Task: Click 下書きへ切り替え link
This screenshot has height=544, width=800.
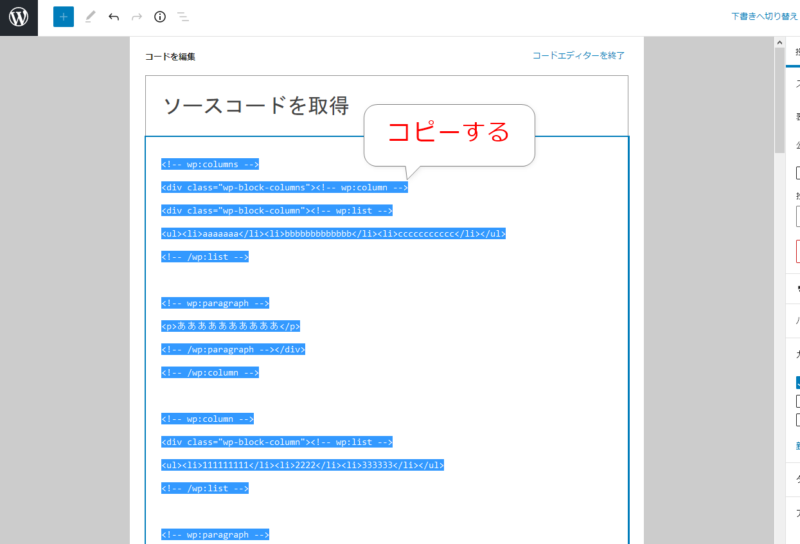Action: 765,16
